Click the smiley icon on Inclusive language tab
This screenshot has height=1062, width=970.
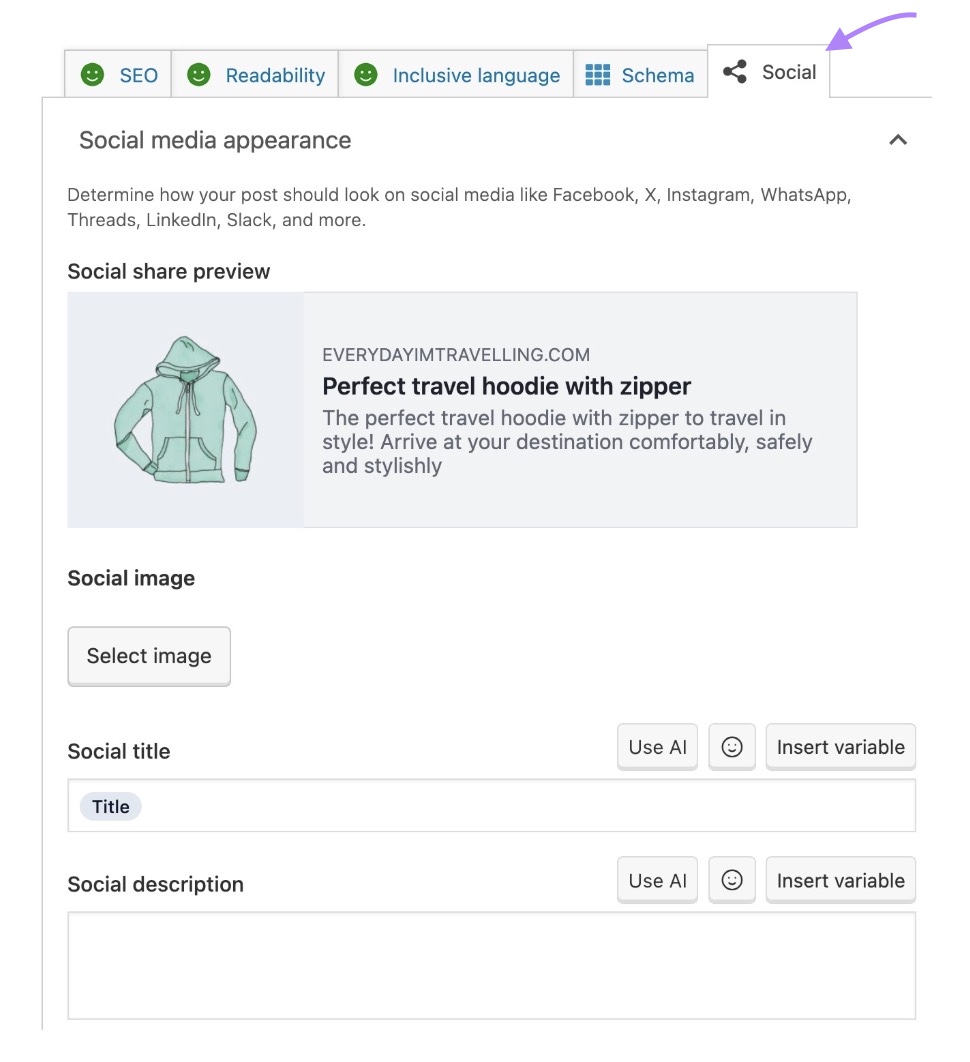365,74
